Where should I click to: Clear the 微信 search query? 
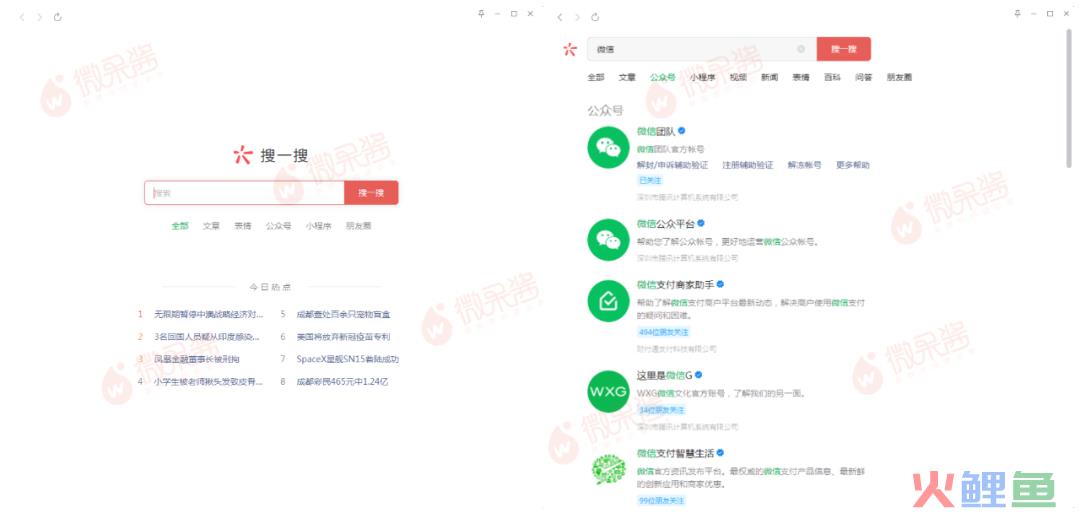click(x=801, y=50)
